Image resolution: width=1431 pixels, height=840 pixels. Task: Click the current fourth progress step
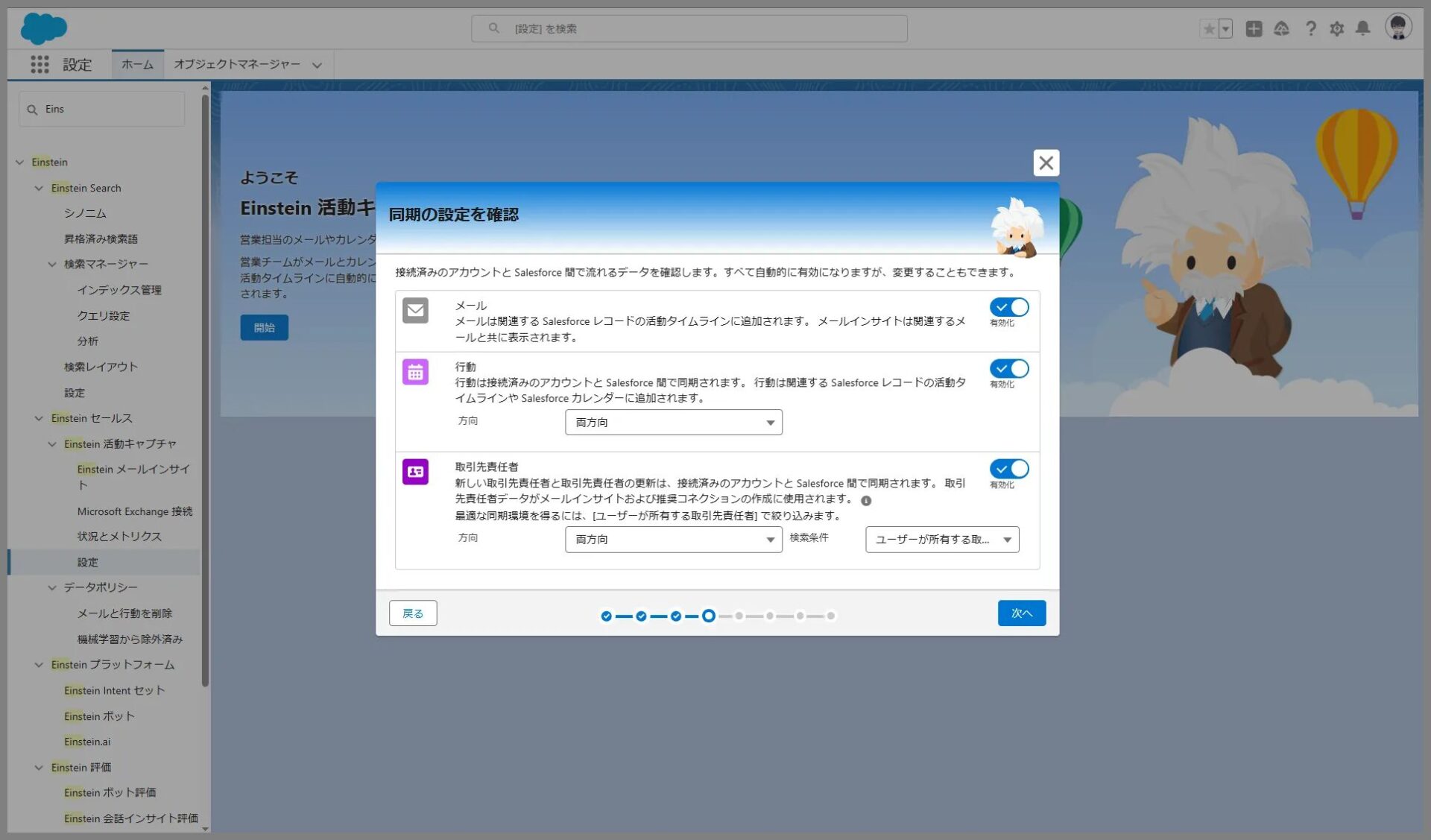click(708, 616)
